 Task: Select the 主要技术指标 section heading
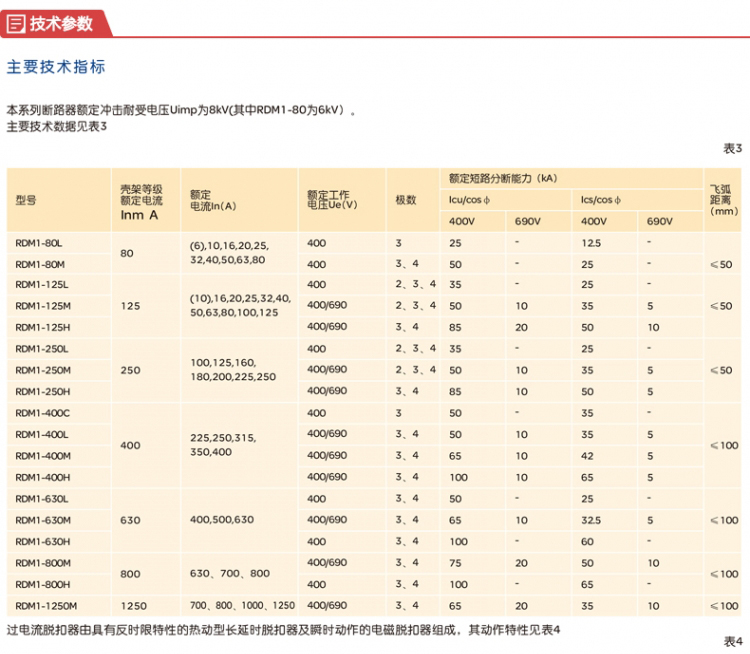coord(56,67)
